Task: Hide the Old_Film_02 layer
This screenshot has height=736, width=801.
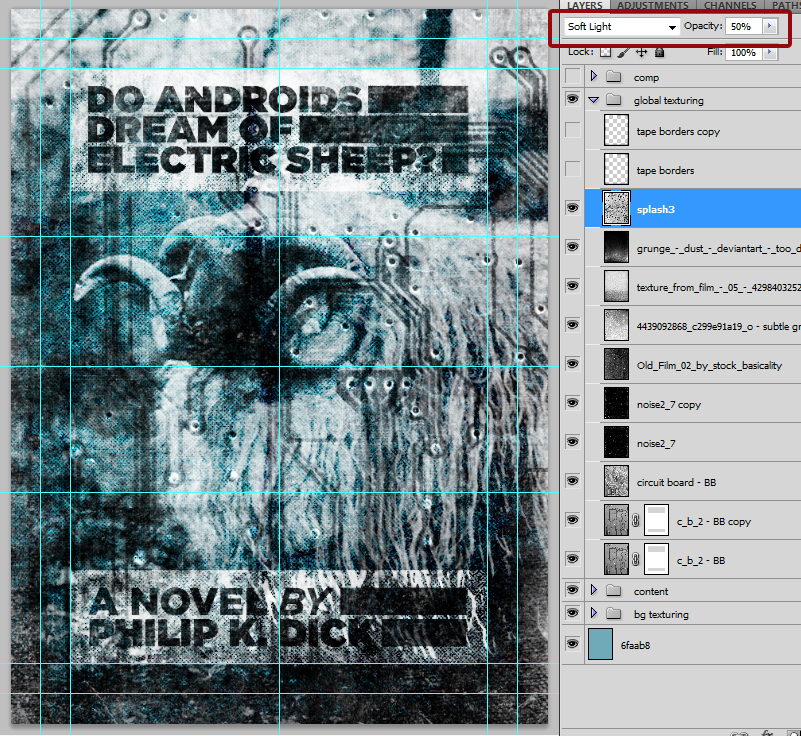Action: coord(573,364)
